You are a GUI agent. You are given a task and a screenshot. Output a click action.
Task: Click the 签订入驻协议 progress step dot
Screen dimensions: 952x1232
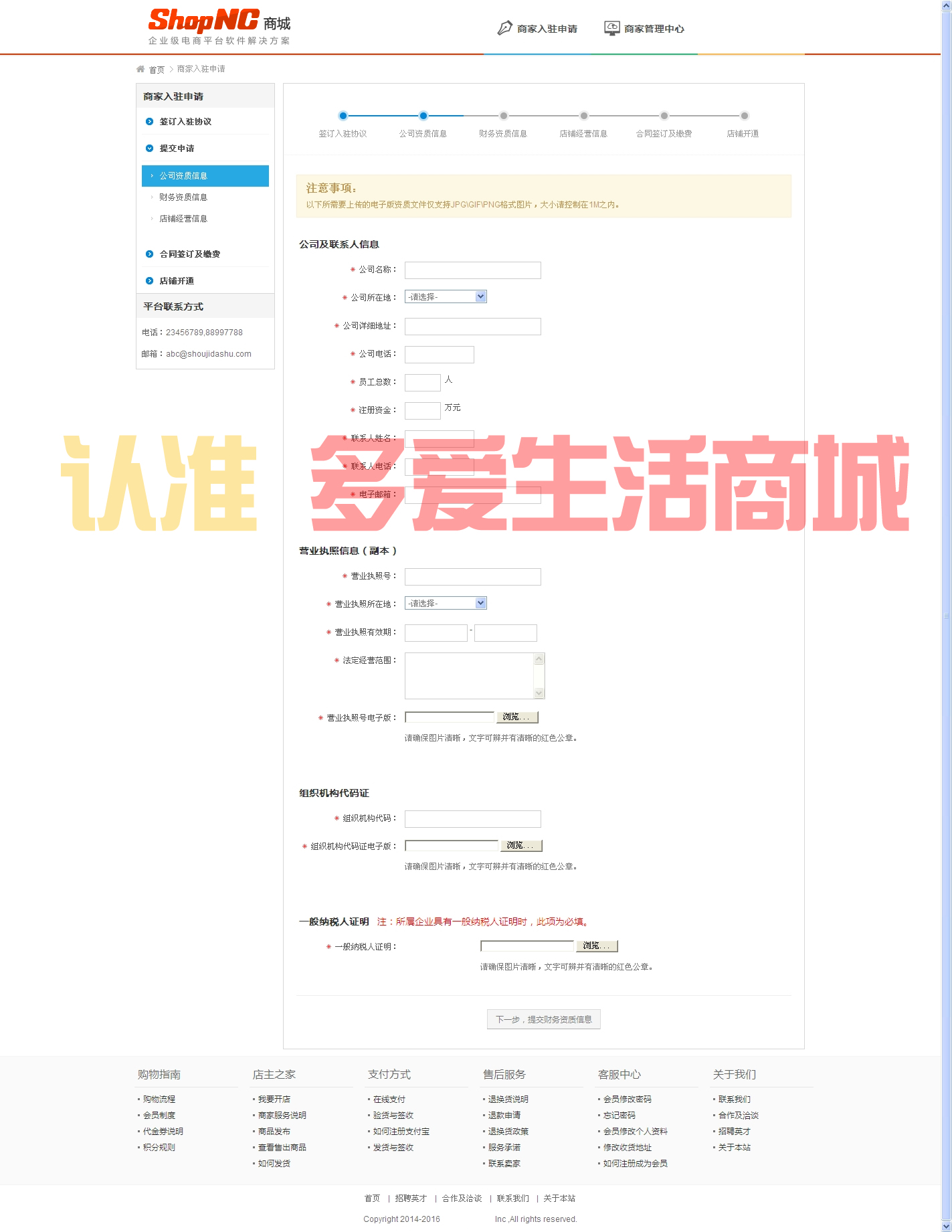[x=343, y=116]
